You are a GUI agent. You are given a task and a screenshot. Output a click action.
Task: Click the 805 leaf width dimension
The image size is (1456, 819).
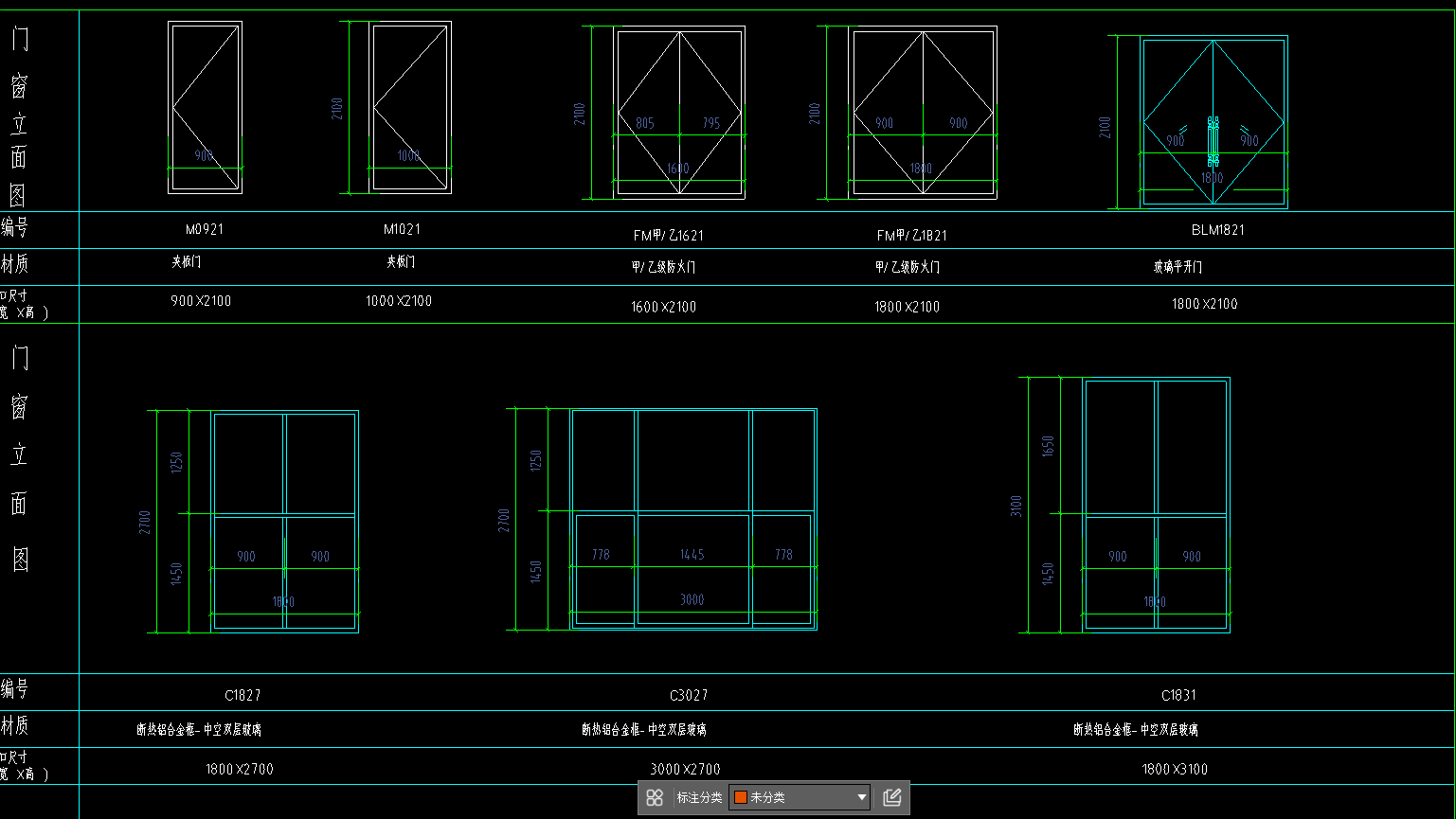[644, 123]
